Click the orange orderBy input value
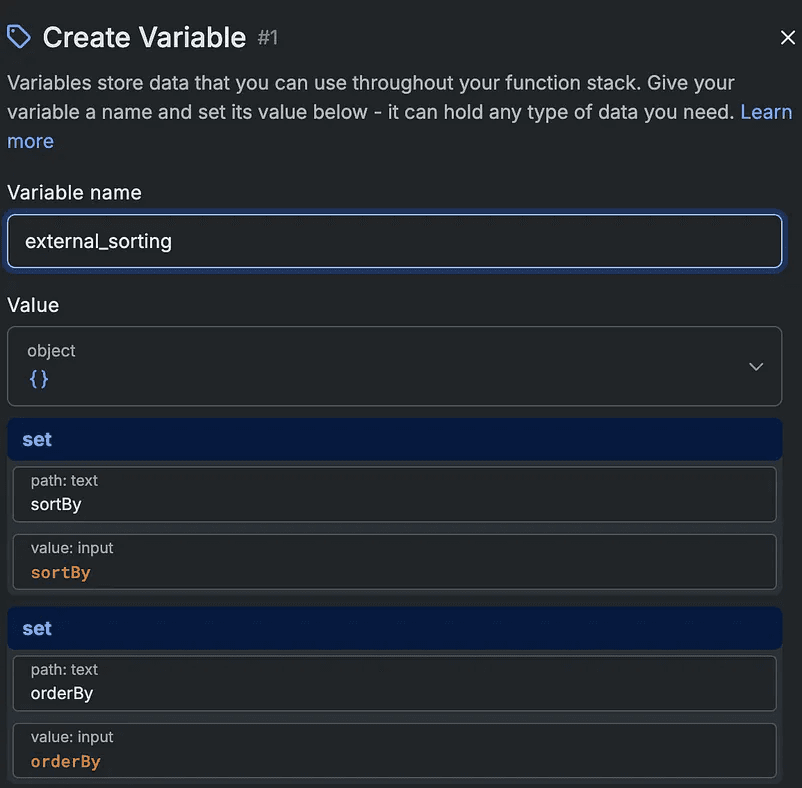 coord(66,762)
